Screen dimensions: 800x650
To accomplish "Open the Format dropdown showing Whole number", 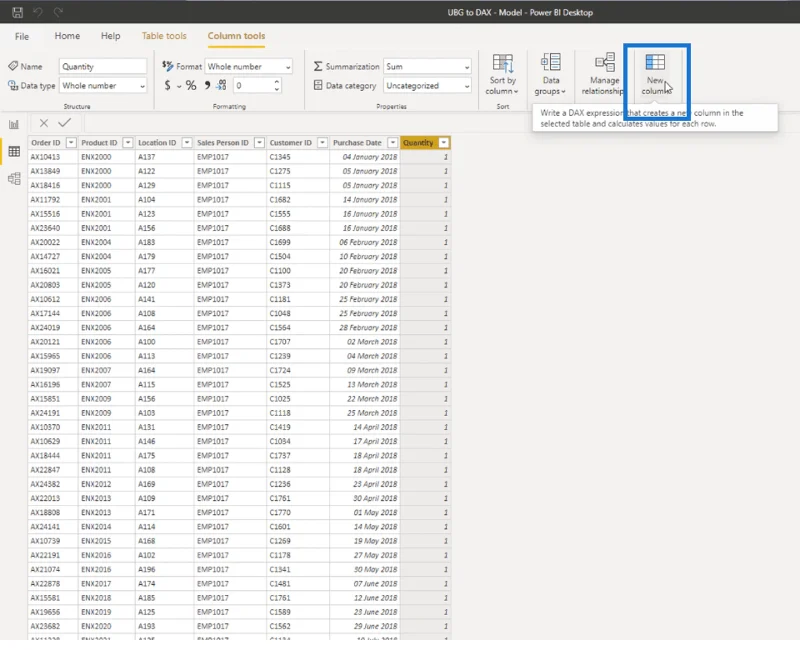I will (248, 66).
